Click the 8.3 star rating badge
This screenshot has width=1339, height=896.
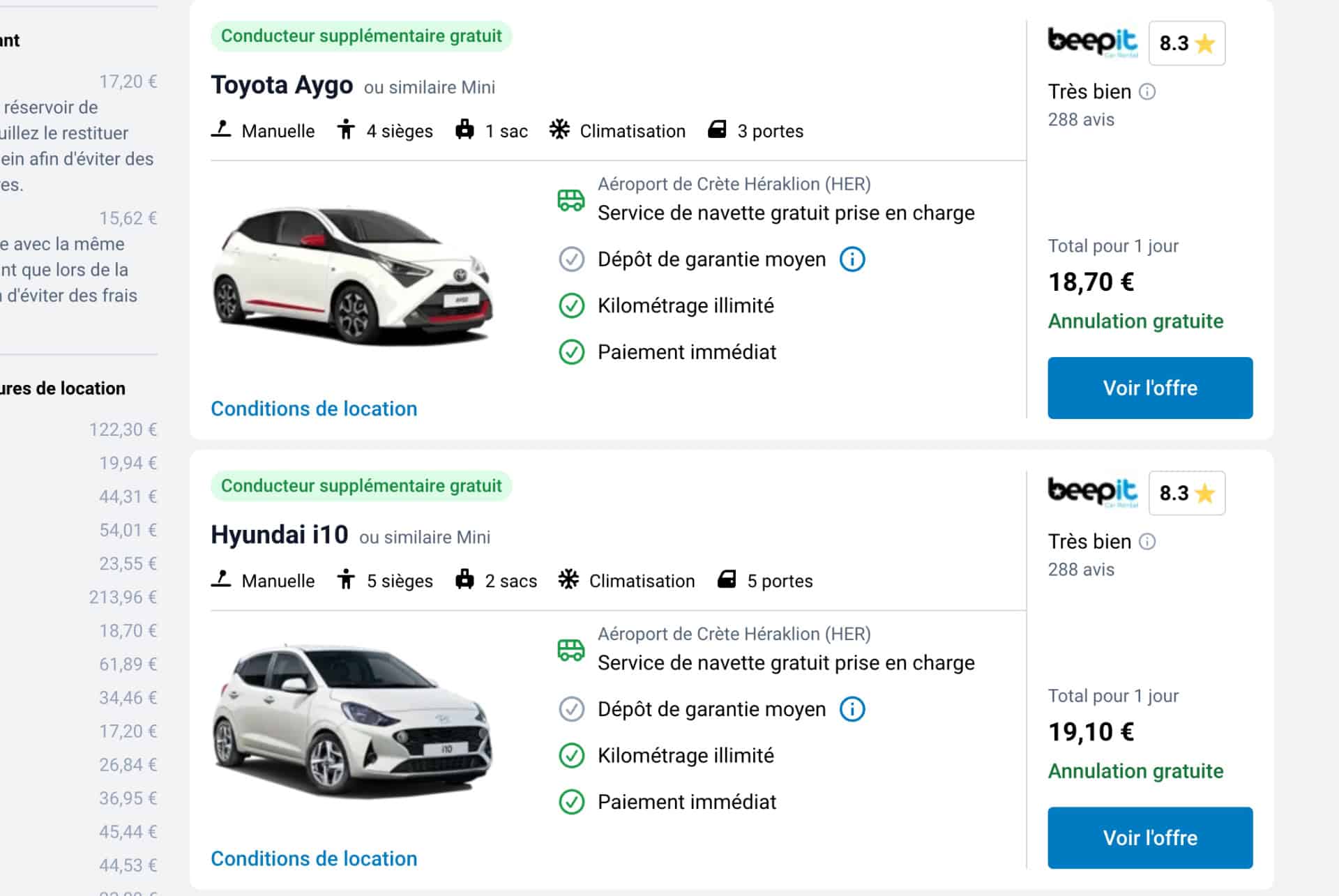click(x=1186, y=43)
